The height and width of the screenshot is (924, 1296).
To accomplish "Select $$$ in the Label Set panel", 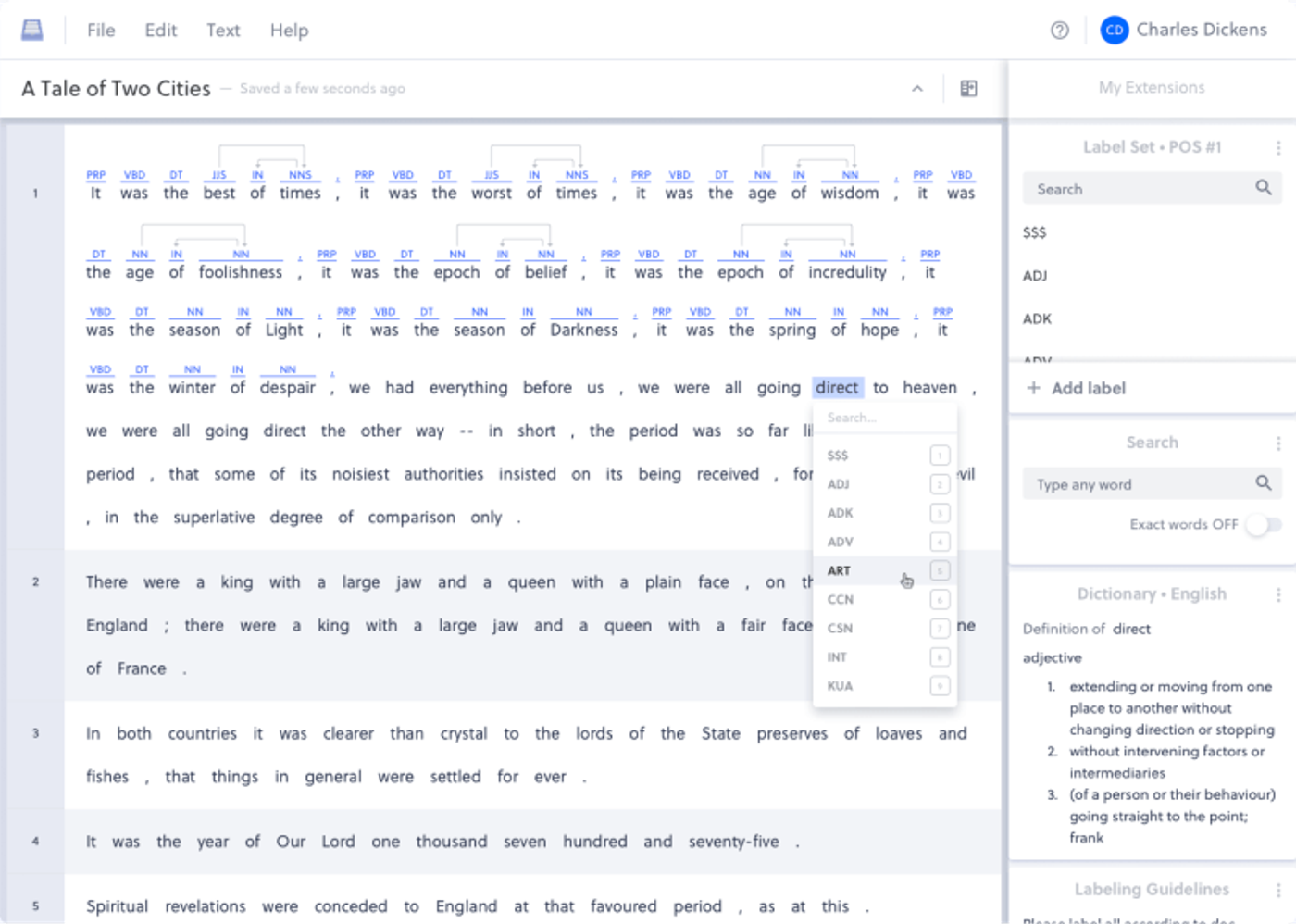I will pos(1034,232).
